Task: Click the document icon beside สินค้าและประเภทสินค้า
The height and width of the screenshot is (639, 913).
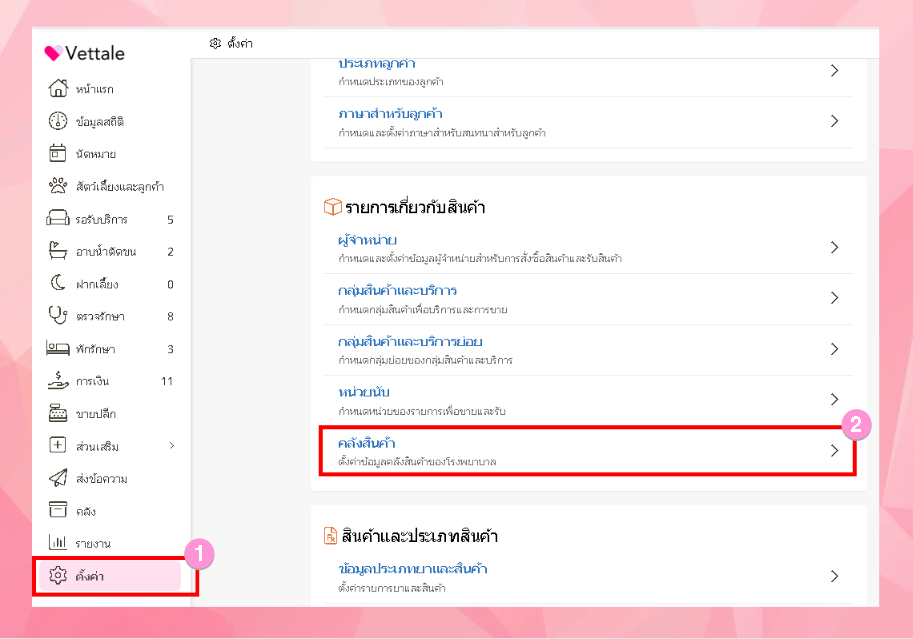Action: 330,535
